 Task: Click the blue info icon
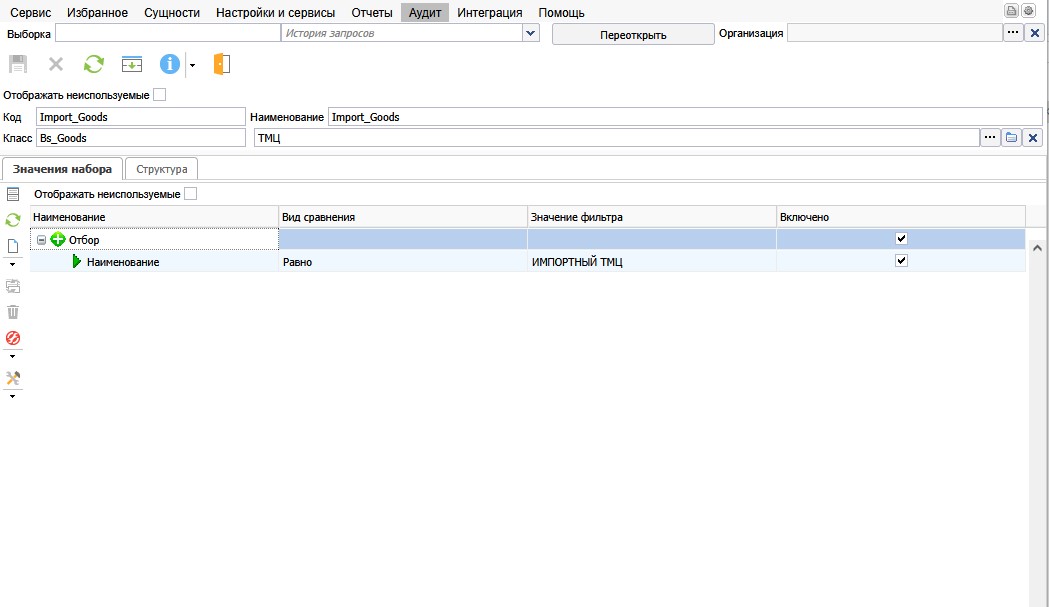(170, 64)
